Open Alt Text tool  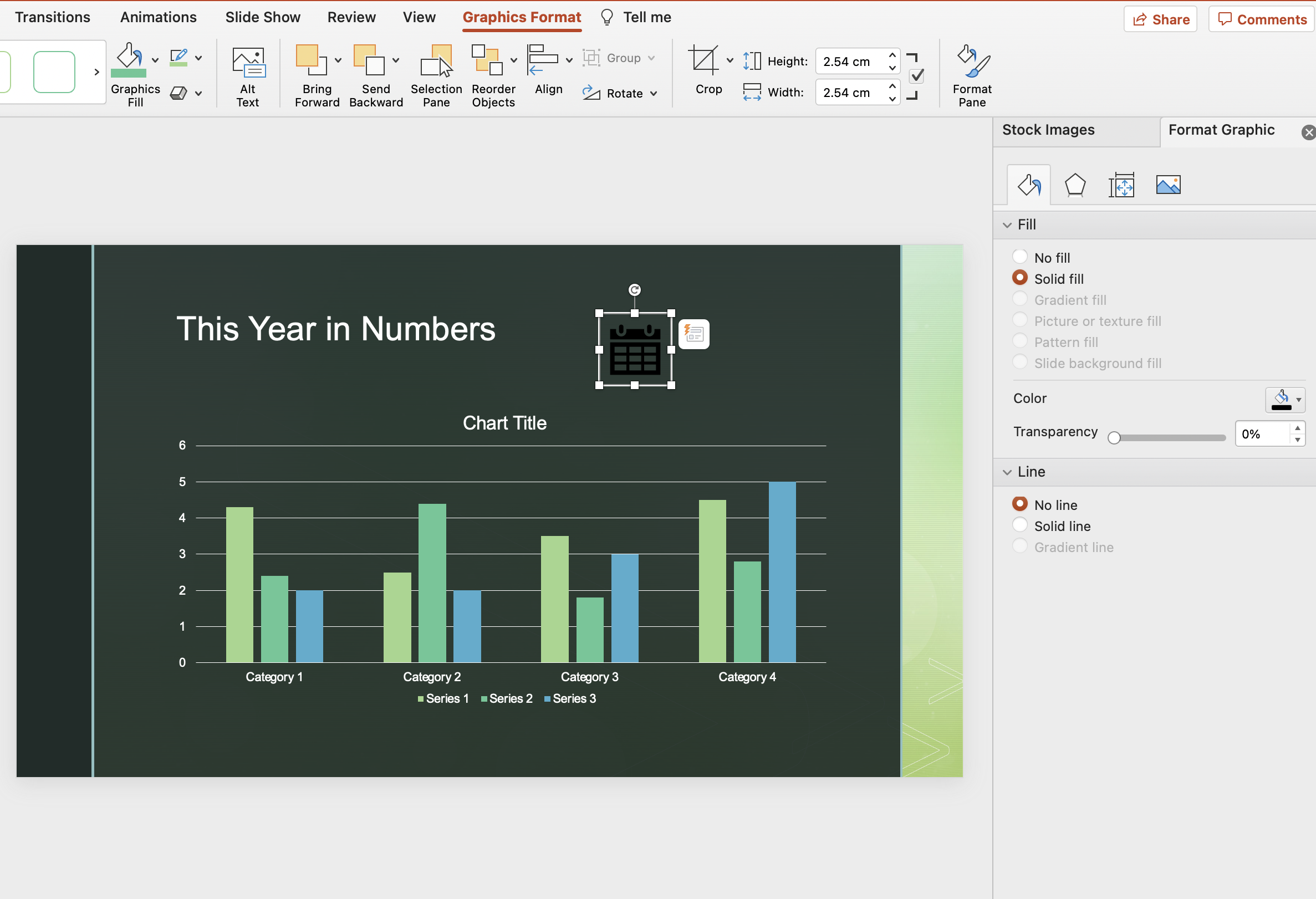(248, 76)
